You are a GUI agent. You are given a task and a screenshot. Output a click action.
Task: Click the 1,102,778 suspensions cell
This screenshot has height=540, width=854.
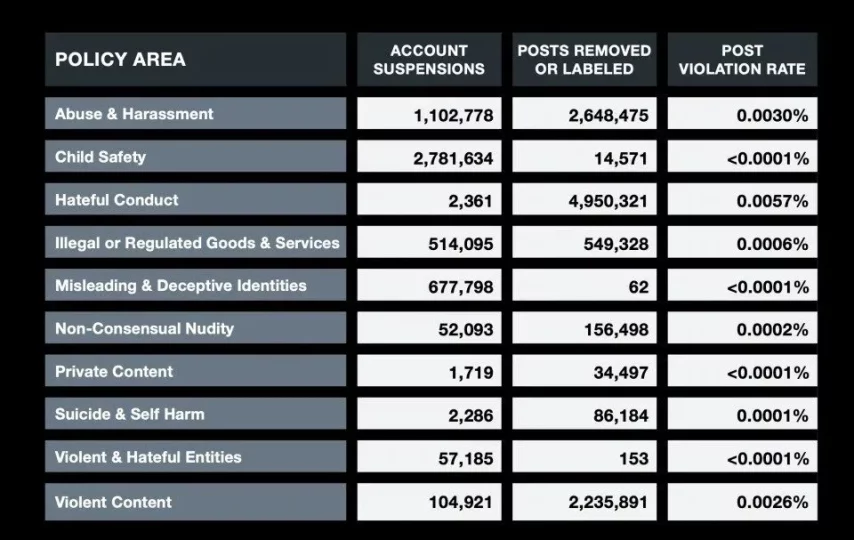[x=430, y=115]
